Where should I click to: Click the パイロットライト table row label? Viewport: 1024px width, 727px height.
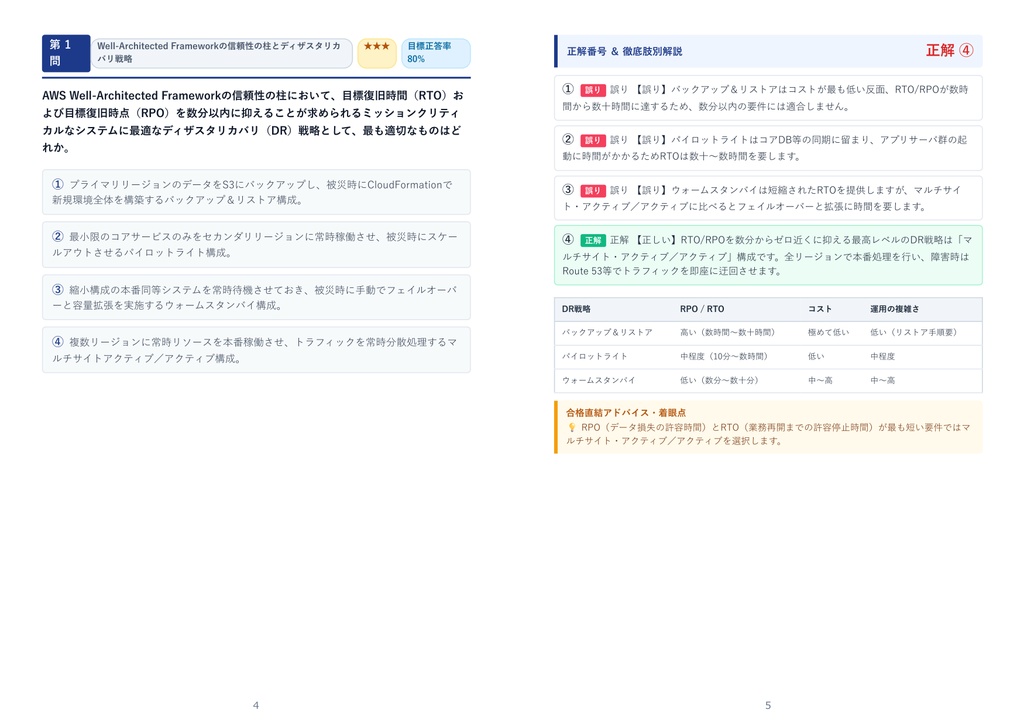tap(594, 357)
